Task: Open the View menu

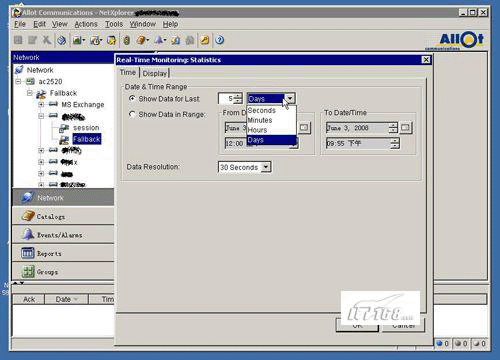Action: pyautogui.click(x=60, y=24)
